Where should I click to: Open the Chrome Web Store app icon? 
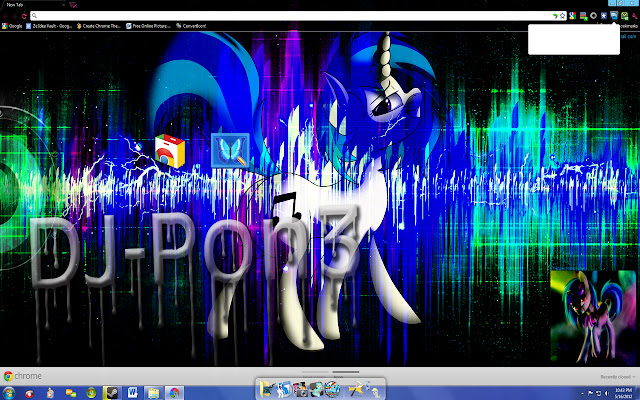(x=170, y=151)
